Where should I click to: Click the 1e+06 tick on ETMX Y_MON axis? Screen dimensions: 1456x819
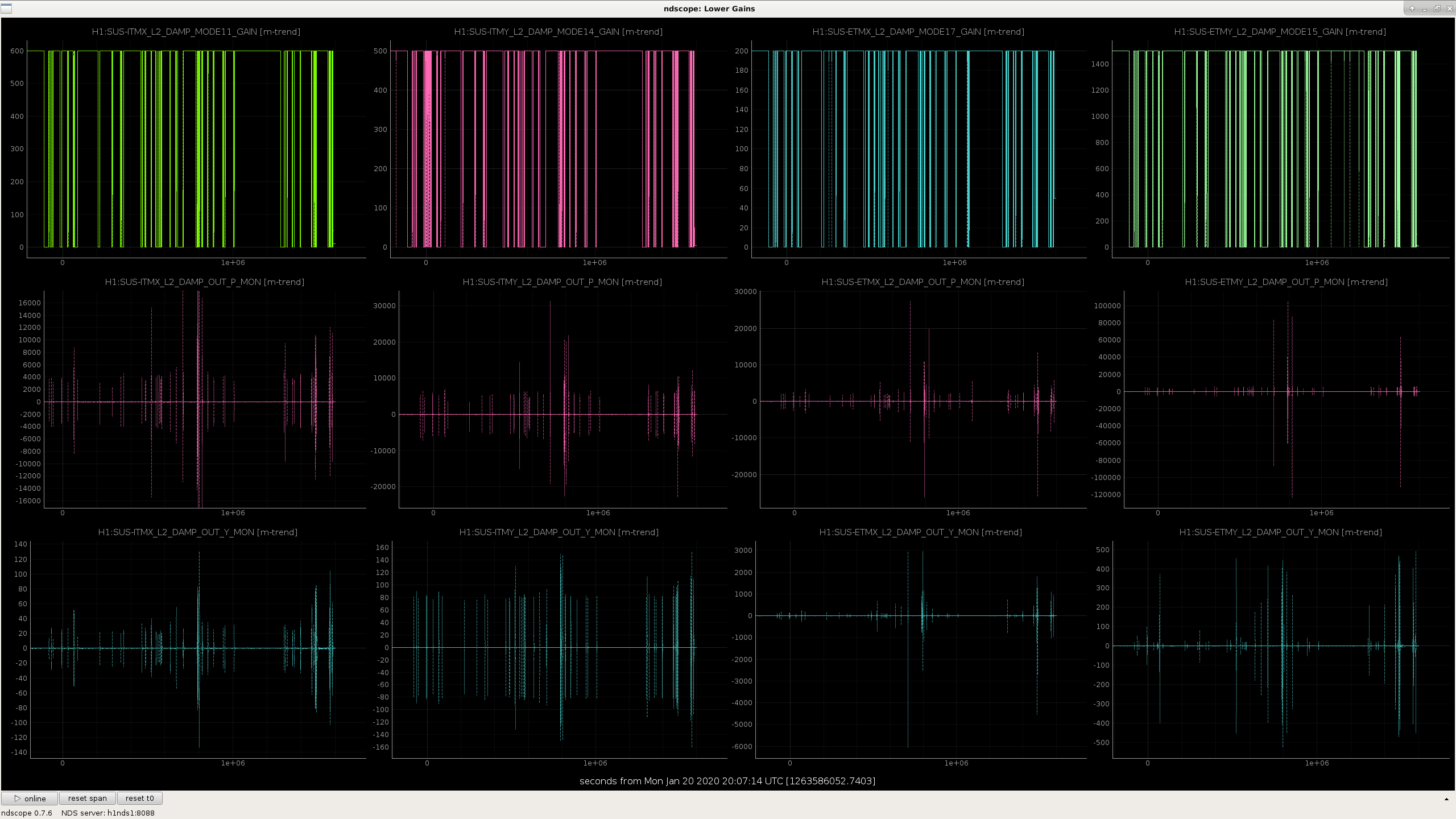click(x=957, y=763)
